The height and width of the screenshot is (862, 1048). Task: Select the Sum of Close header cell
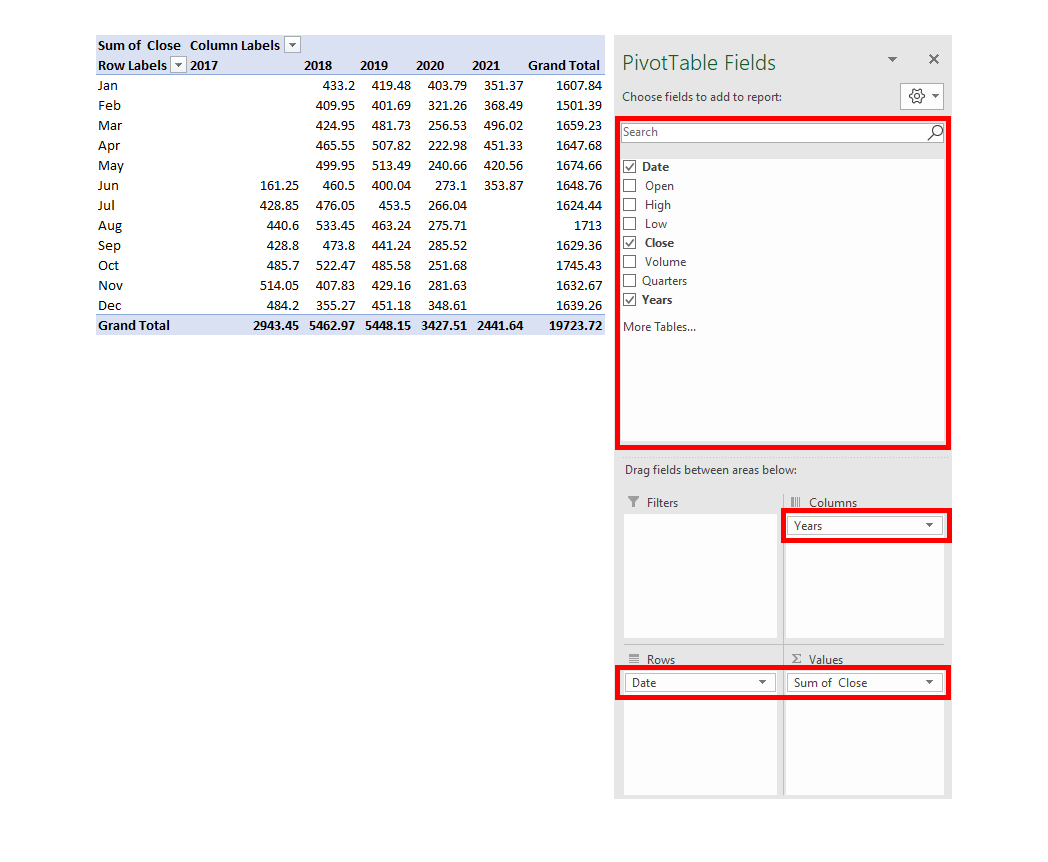click(141, 45)
